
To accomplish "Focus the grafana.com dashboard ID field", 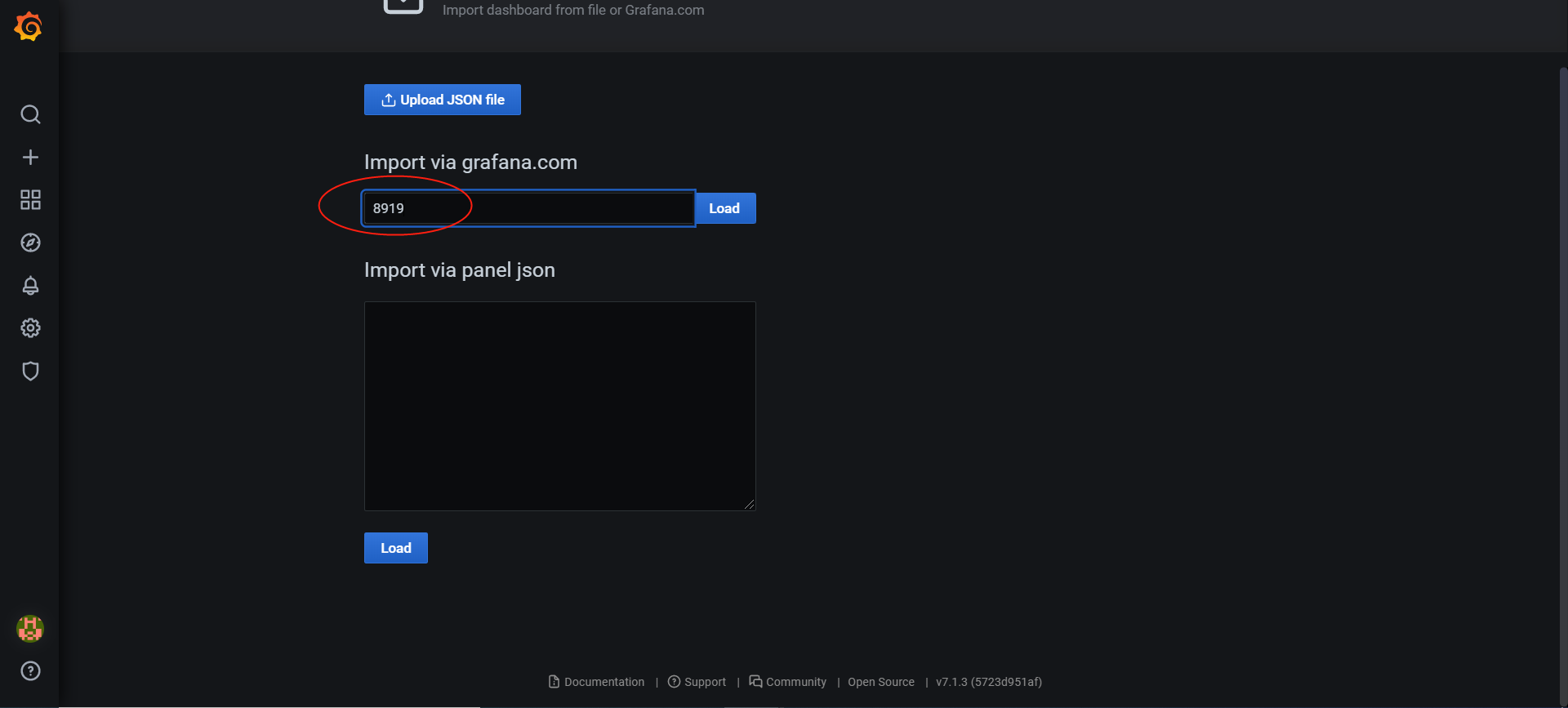I will click(x=528, y=208).
